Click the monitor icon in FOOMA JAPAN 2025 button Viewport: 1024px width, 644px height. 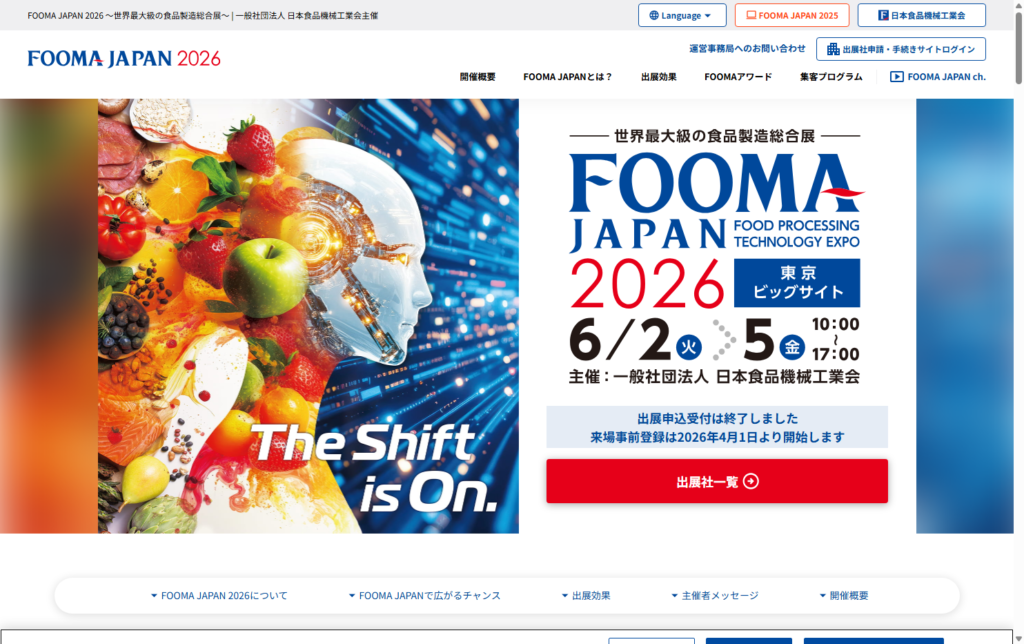[751, 16]
